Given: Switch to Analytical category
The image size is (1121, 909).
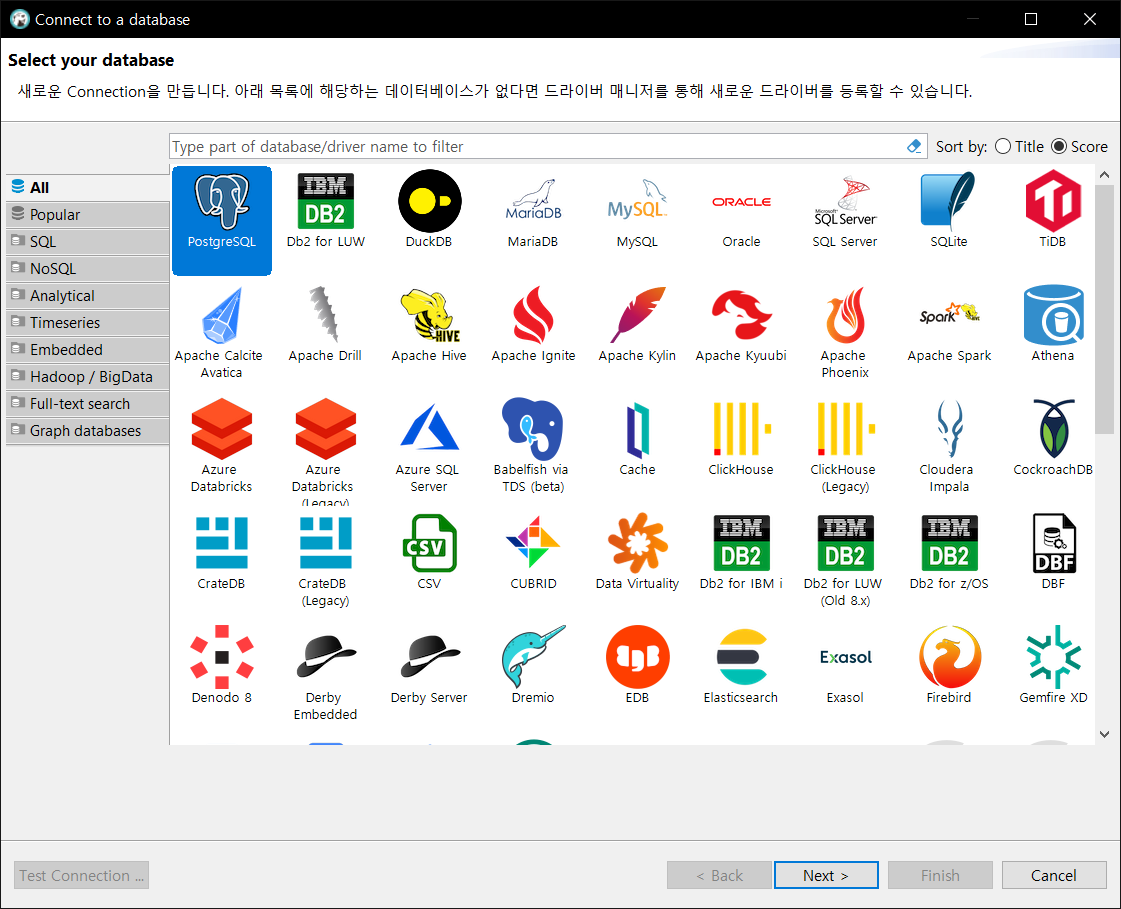Looking at the screenshot, I should (x=88, y=295).
